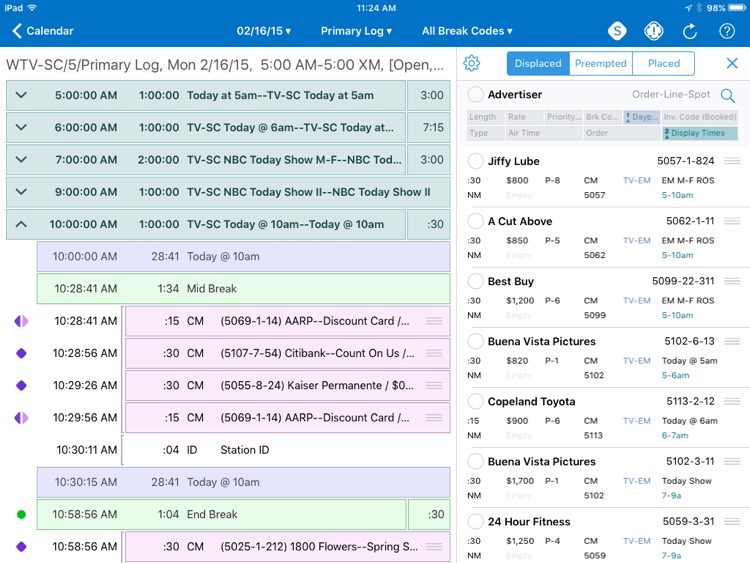Tap the S circle icon in header
The width and height of the screenshot is (750, 563).
coord(617,31)
